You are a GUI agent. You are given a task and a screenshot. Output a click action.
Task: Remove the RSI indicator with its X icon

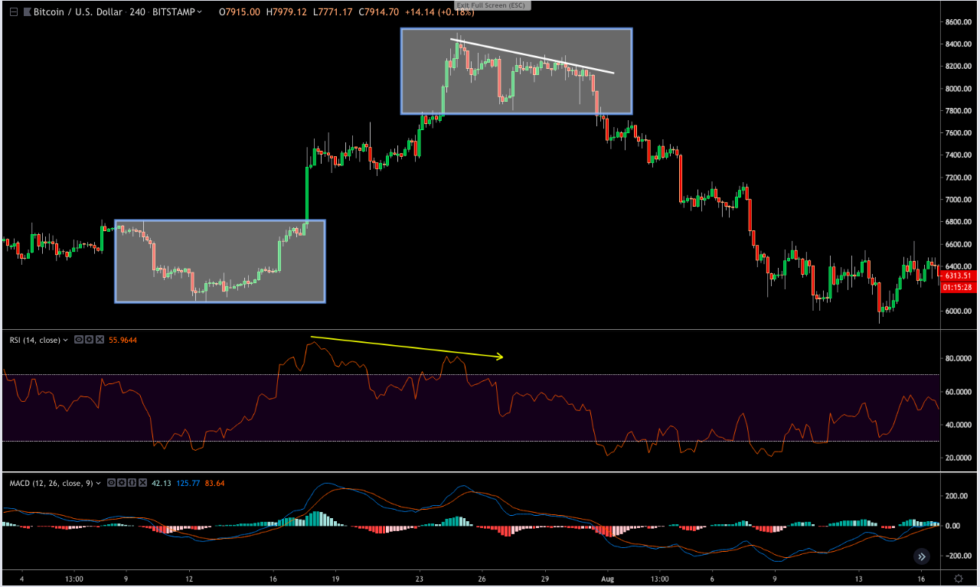pos(99,339)
